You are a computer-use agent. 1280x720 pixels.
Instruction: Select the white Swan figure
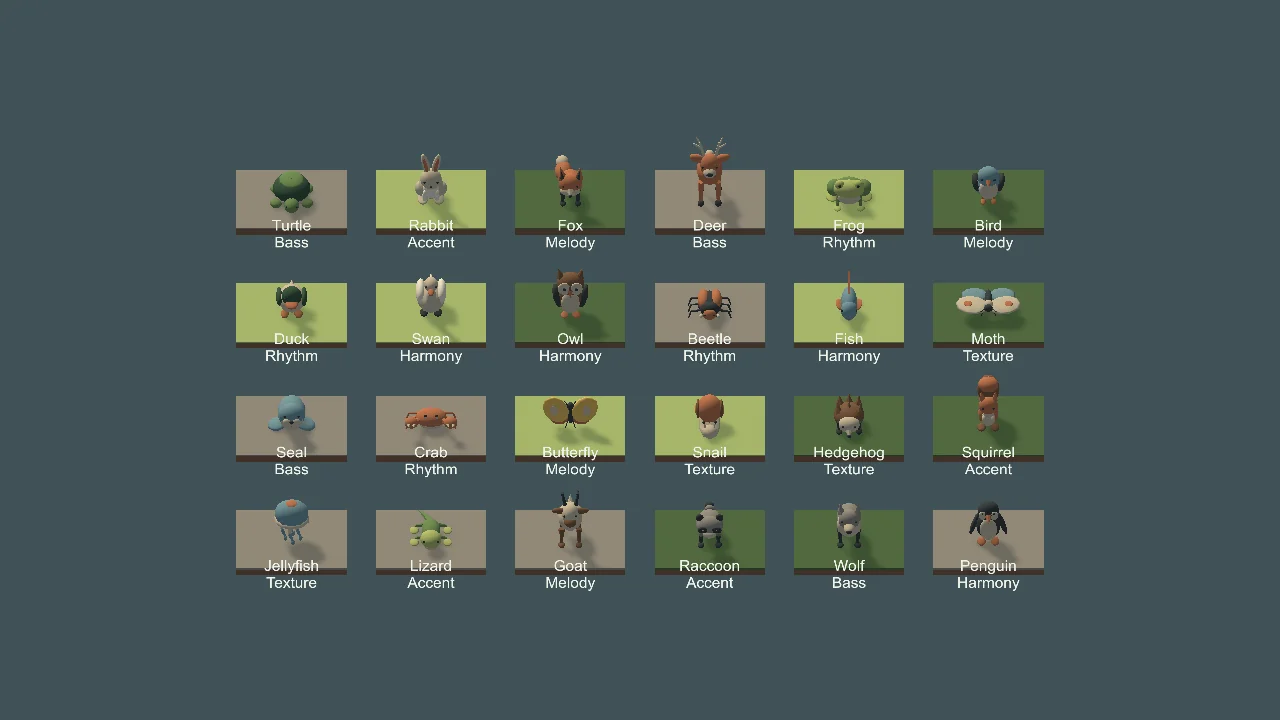[431, 296]
